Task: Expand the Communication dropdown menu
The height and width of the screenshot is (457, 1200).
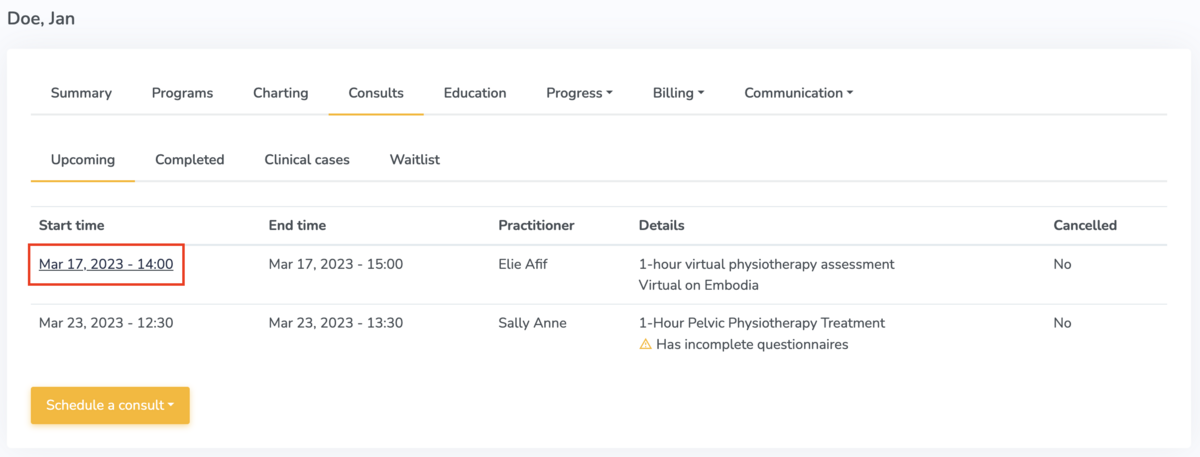Action: point(798,93)
